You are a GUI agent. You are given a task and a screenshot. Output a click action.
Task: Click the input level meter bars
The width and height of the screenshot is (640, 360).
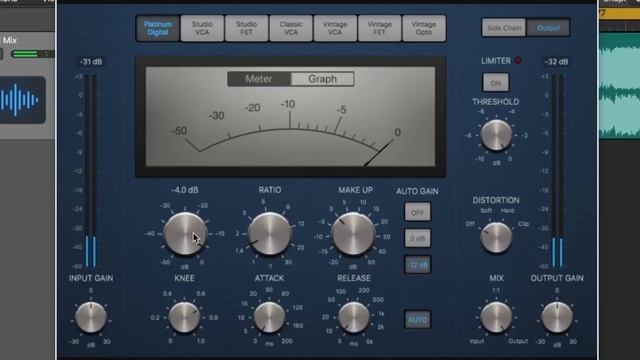(91, 171)
